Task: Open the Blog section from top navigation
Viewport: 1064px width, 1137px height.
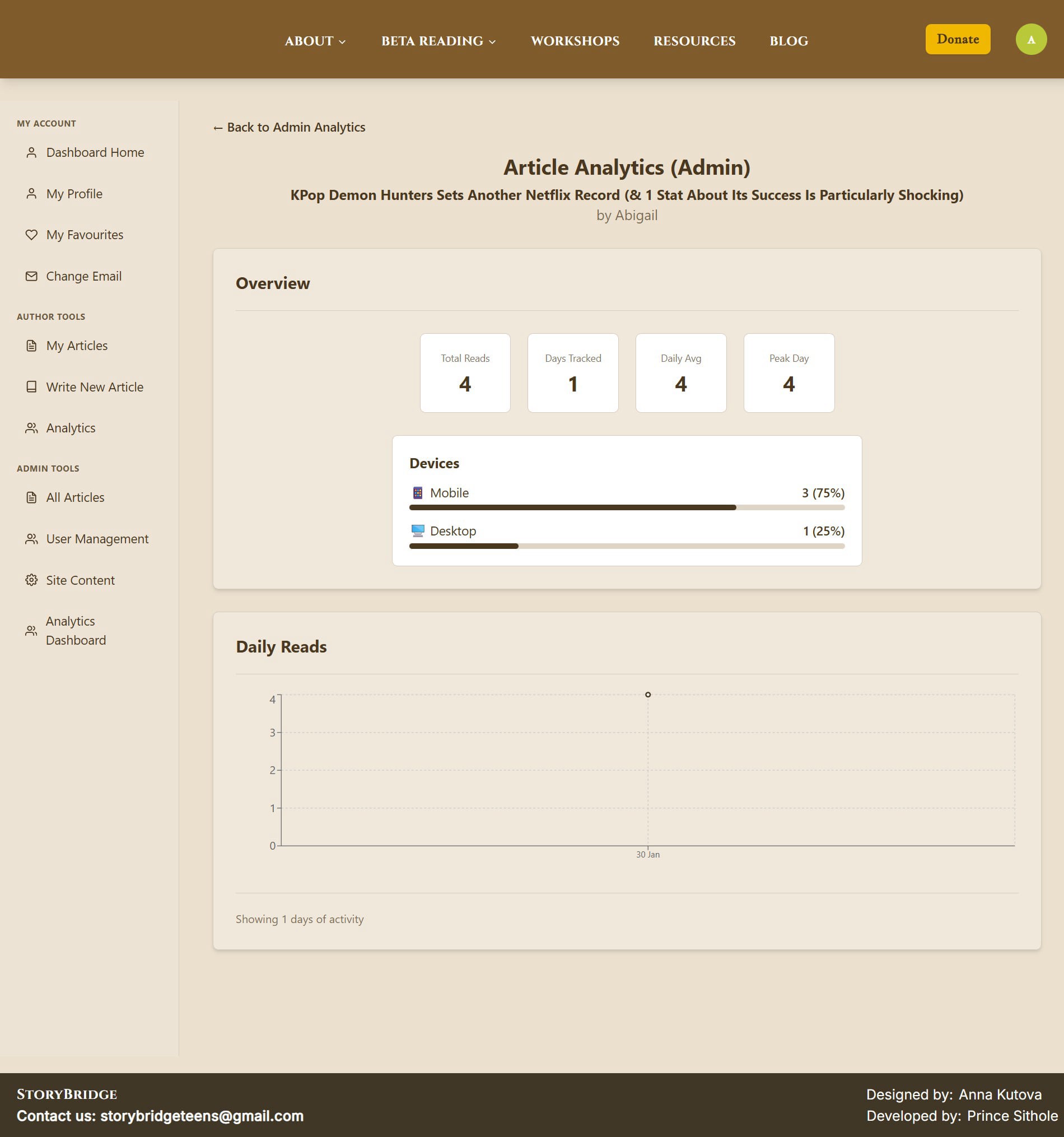Action: [x=789, y=40]
